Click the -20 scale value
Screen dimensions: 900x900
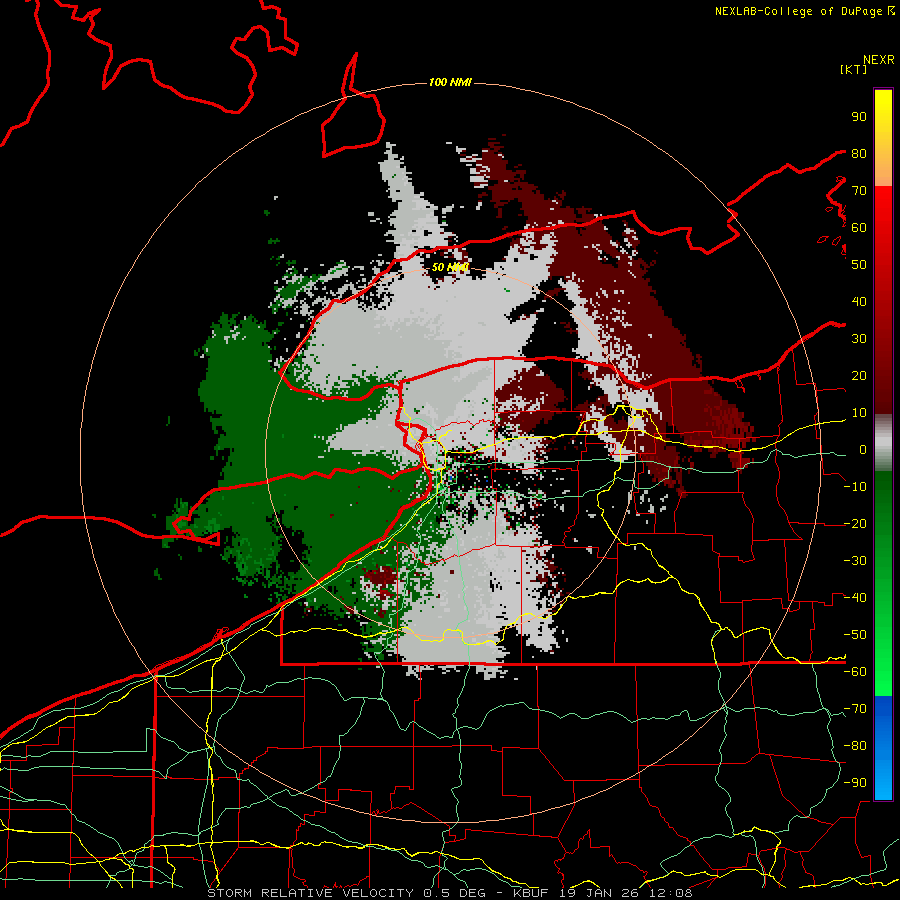pos(855,523)
